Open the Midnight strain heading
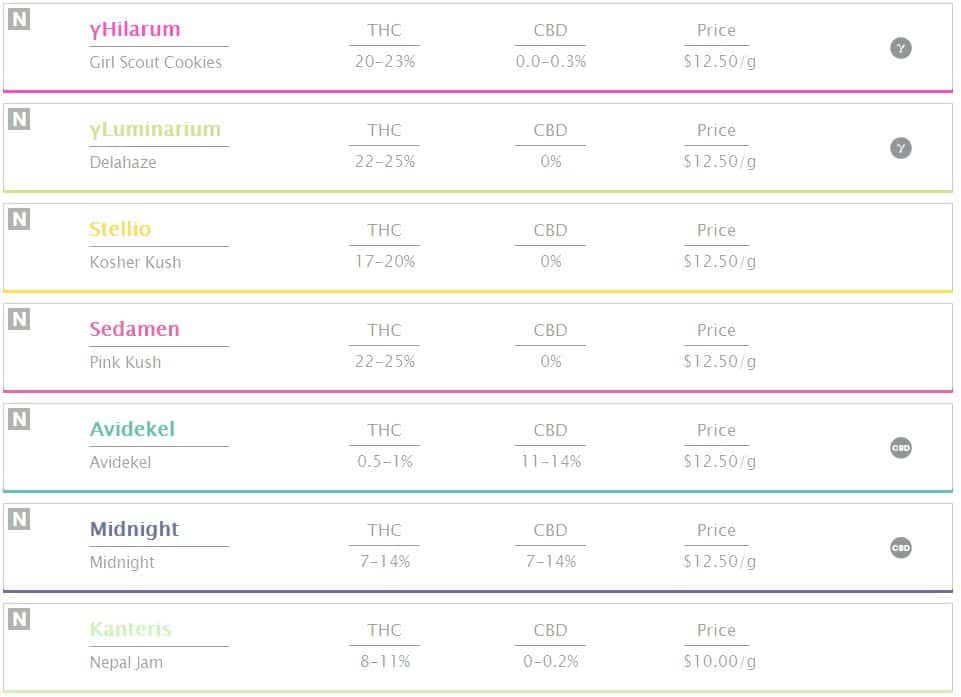 point(134,530)
